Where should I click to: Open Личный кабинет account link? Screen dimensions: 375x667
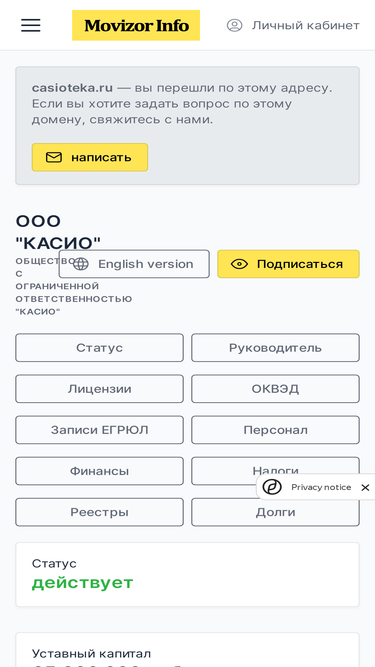pos(306,26)
